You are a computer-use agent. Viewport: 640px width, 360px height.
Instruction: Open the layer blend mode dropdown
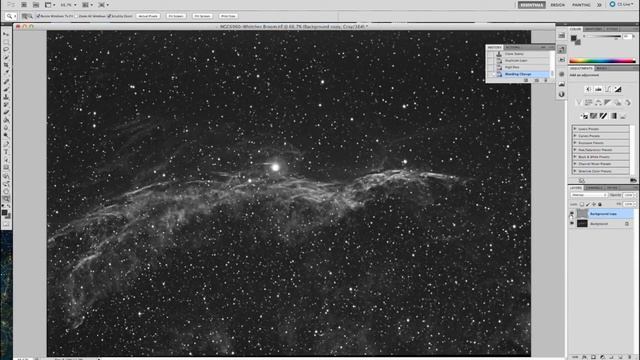pyautogui.click(x=589, y=195)
